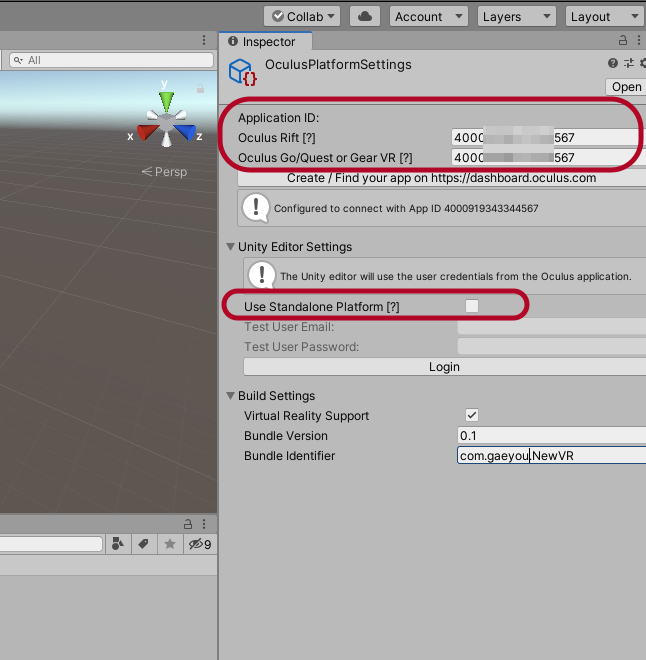
Task: Select the Inspector tab
Action: [266, 41]
